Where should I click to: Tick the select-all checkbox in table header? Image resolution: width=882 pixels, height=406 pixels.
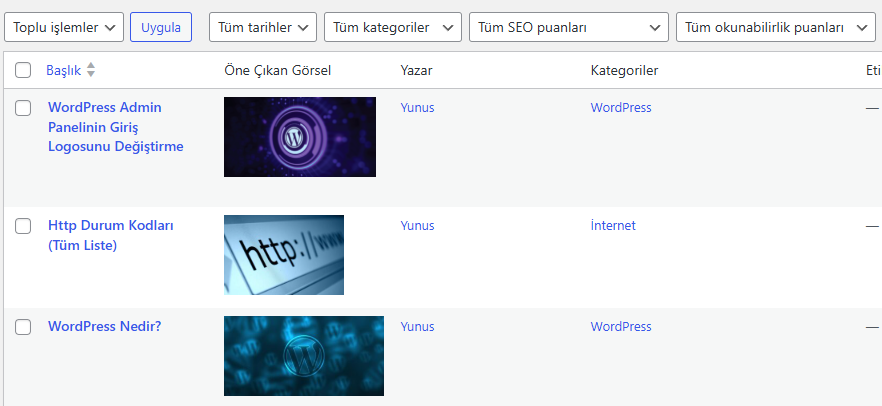click(x=23, y=70)
